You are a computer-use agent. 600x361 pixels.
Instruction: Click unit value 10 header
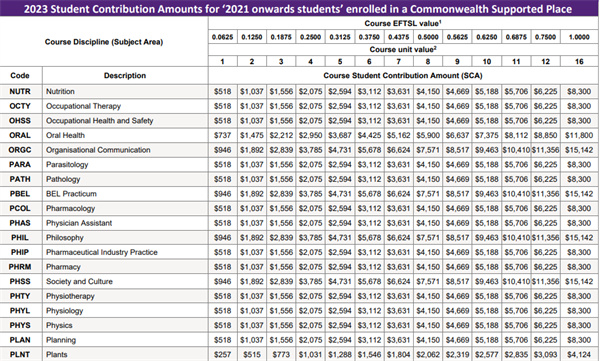point(487,62)
